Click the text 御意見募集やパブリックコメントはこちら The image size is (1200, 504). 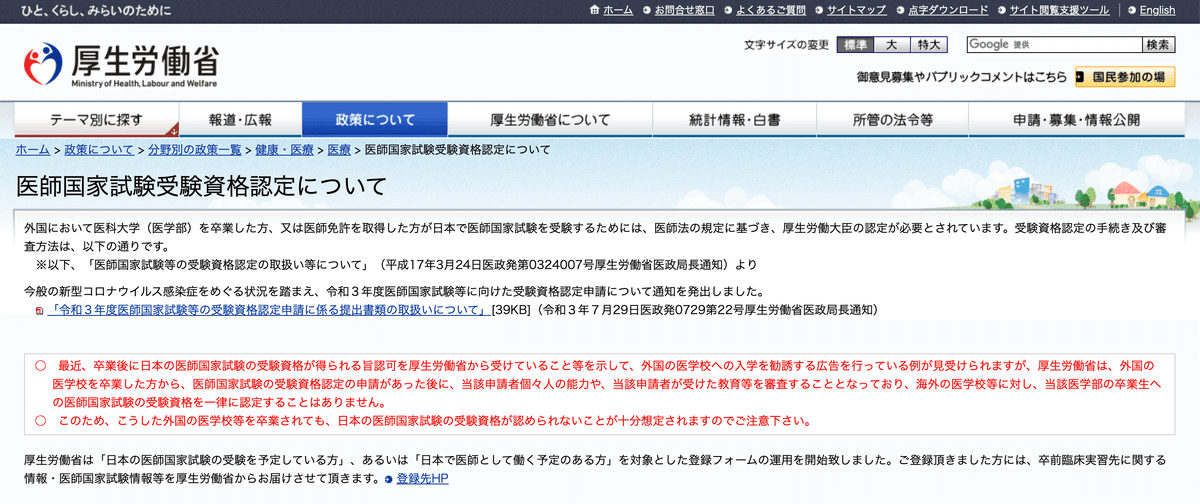961,77
